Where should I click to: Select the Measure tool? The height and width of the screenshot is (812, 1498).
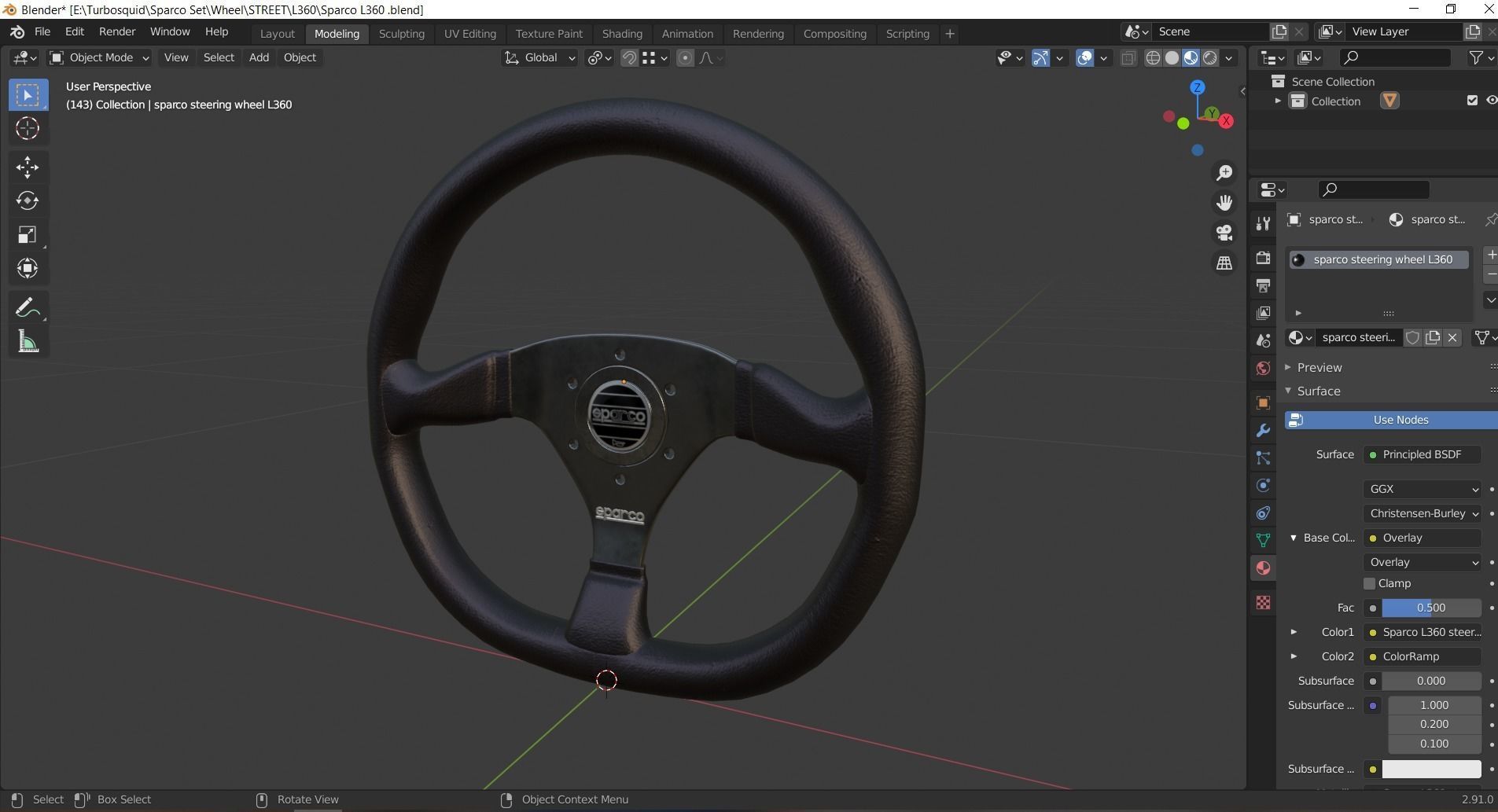click(x=28, y=341)
